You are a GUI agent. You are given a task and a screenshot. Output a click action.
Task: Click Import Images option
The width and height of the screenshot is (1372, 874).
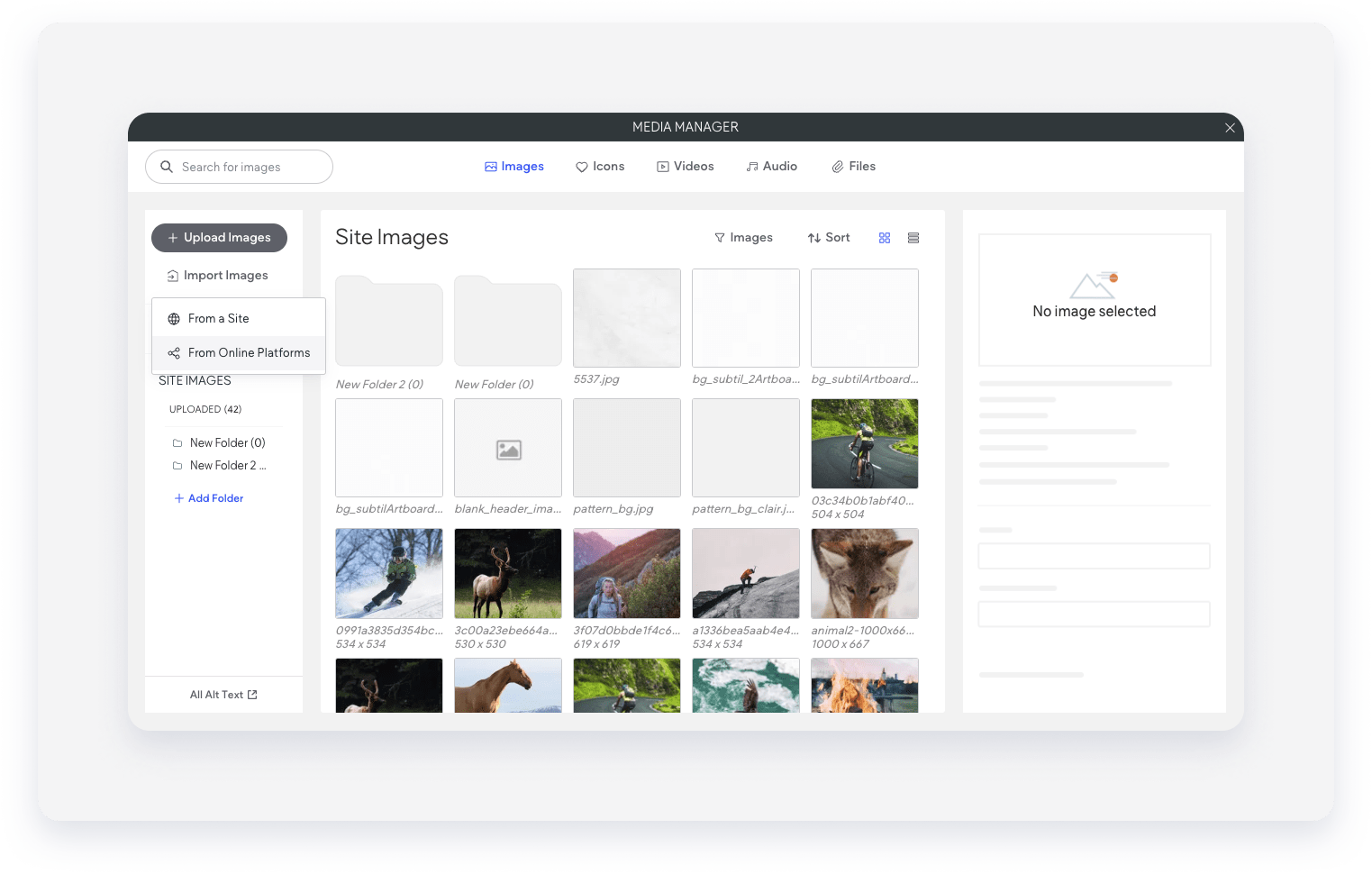[x=217, y=276]
